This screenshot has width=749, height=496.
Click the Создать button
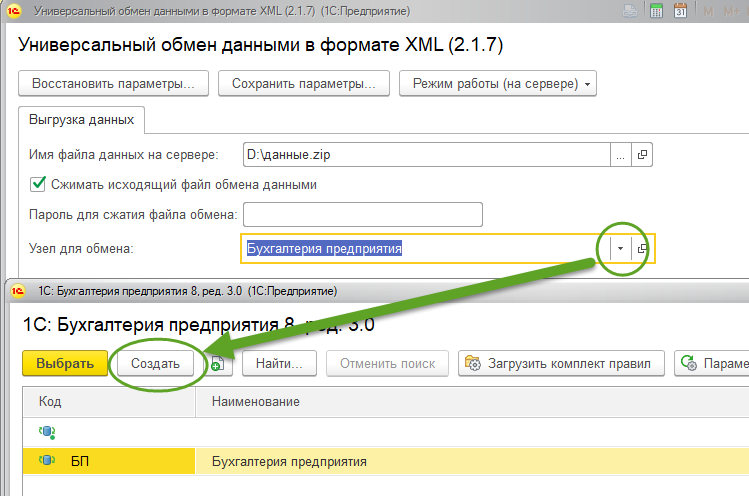pyautogui.click(x=155, y=364)
